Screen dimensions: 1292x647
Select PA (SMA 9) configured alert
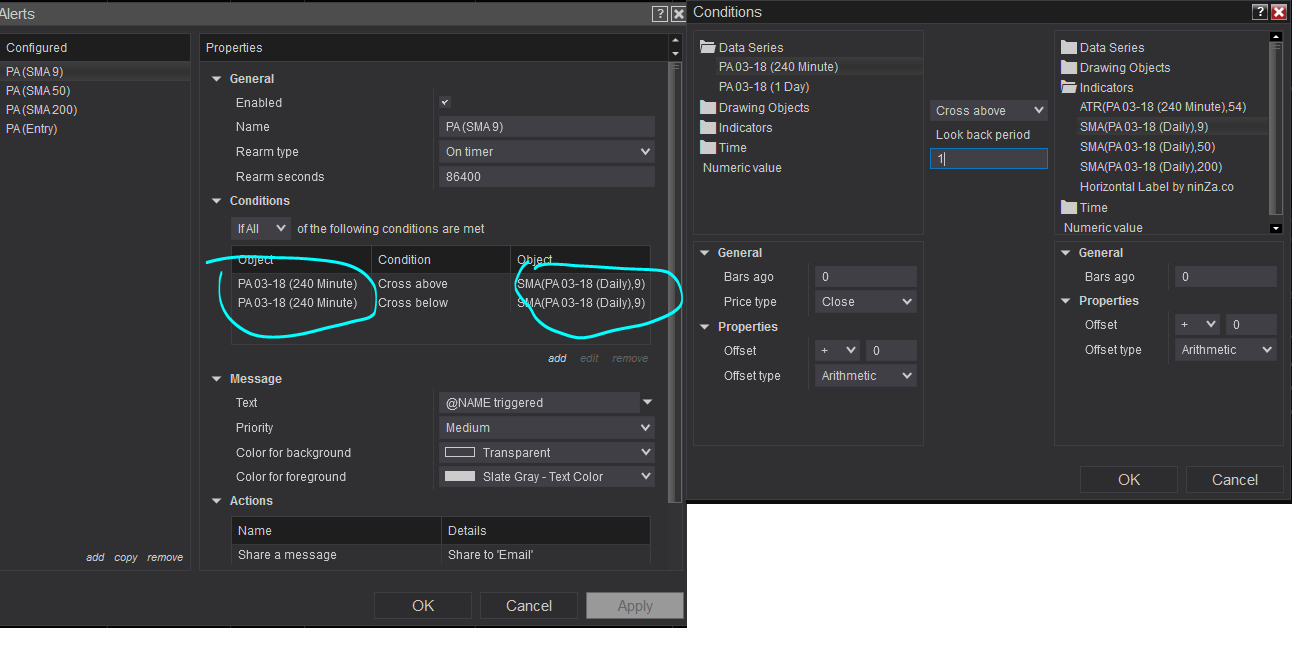95,71
